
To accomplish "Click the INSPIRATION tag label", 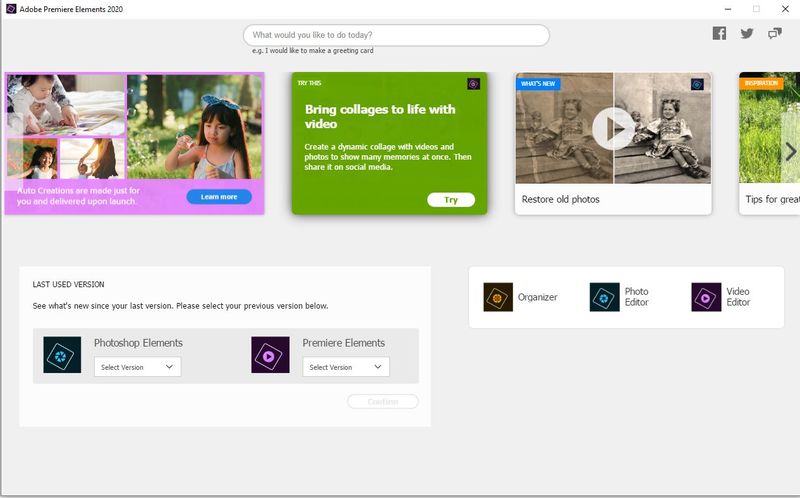I will 761,83.
